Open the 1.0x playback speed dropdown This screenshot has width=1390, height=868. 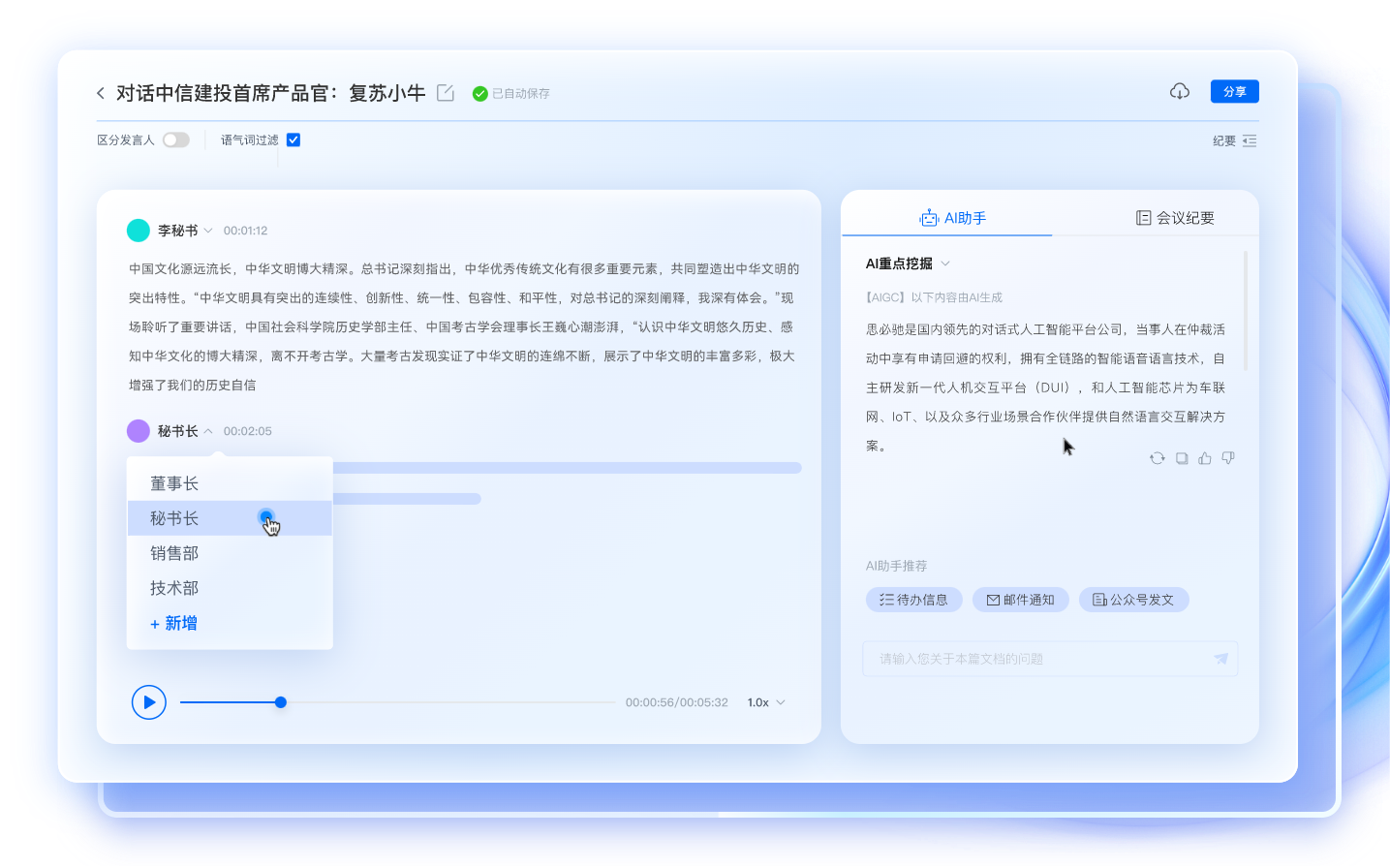click(x=766, y=702)
